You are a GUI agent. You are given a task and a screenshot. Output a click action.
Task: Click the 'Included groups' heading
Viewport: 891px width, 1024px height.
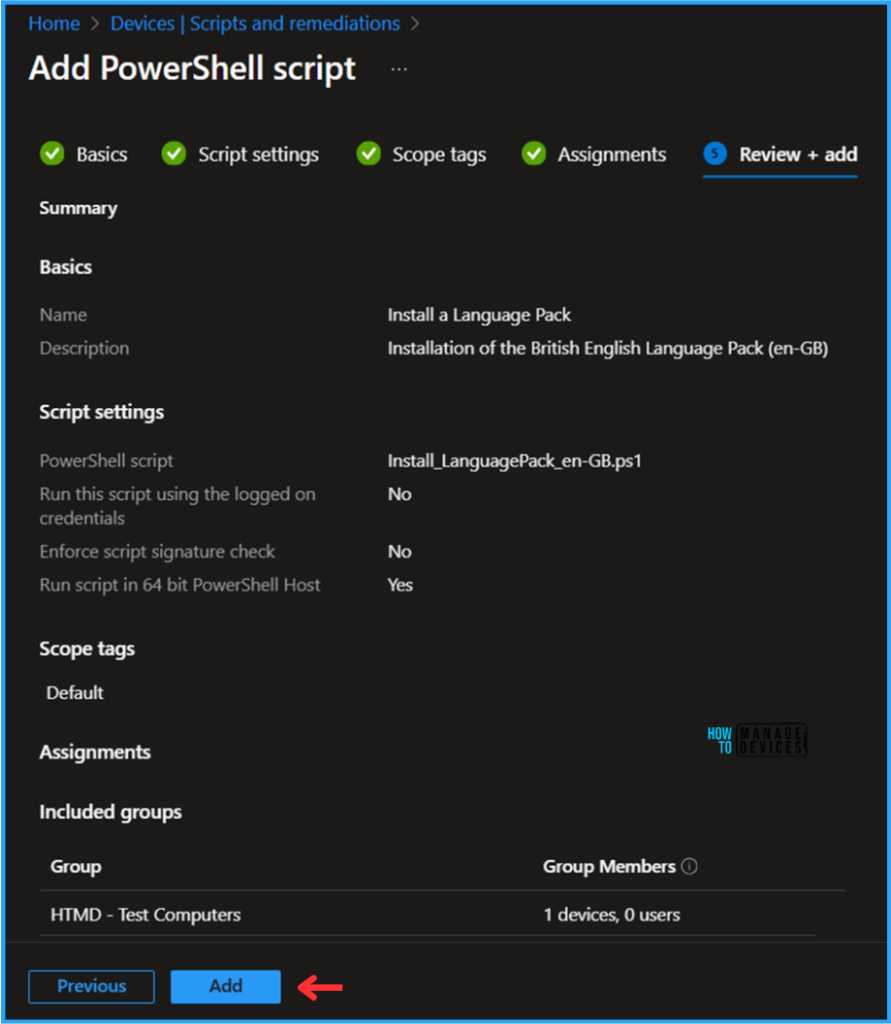click(110, 812)
